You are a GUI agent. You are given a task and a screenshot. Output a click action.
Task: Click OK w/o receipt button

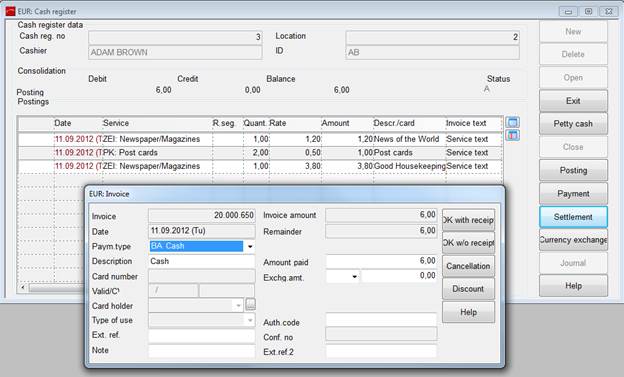468,243
